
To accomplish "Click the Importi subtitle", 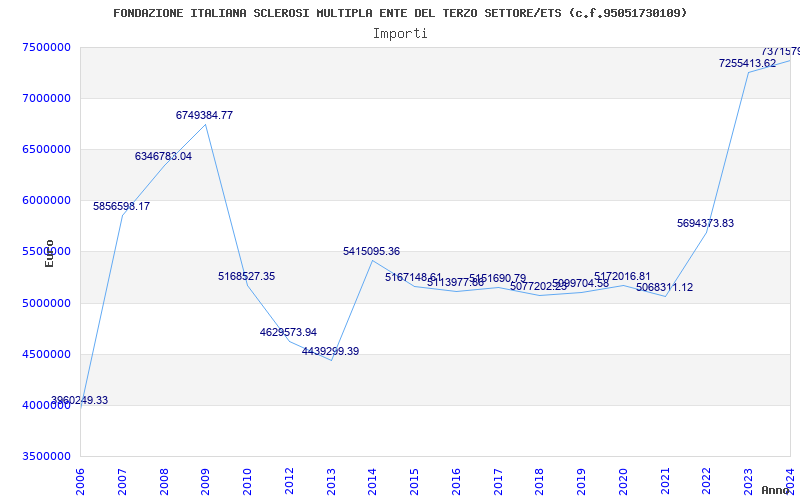I will (400, 34).
